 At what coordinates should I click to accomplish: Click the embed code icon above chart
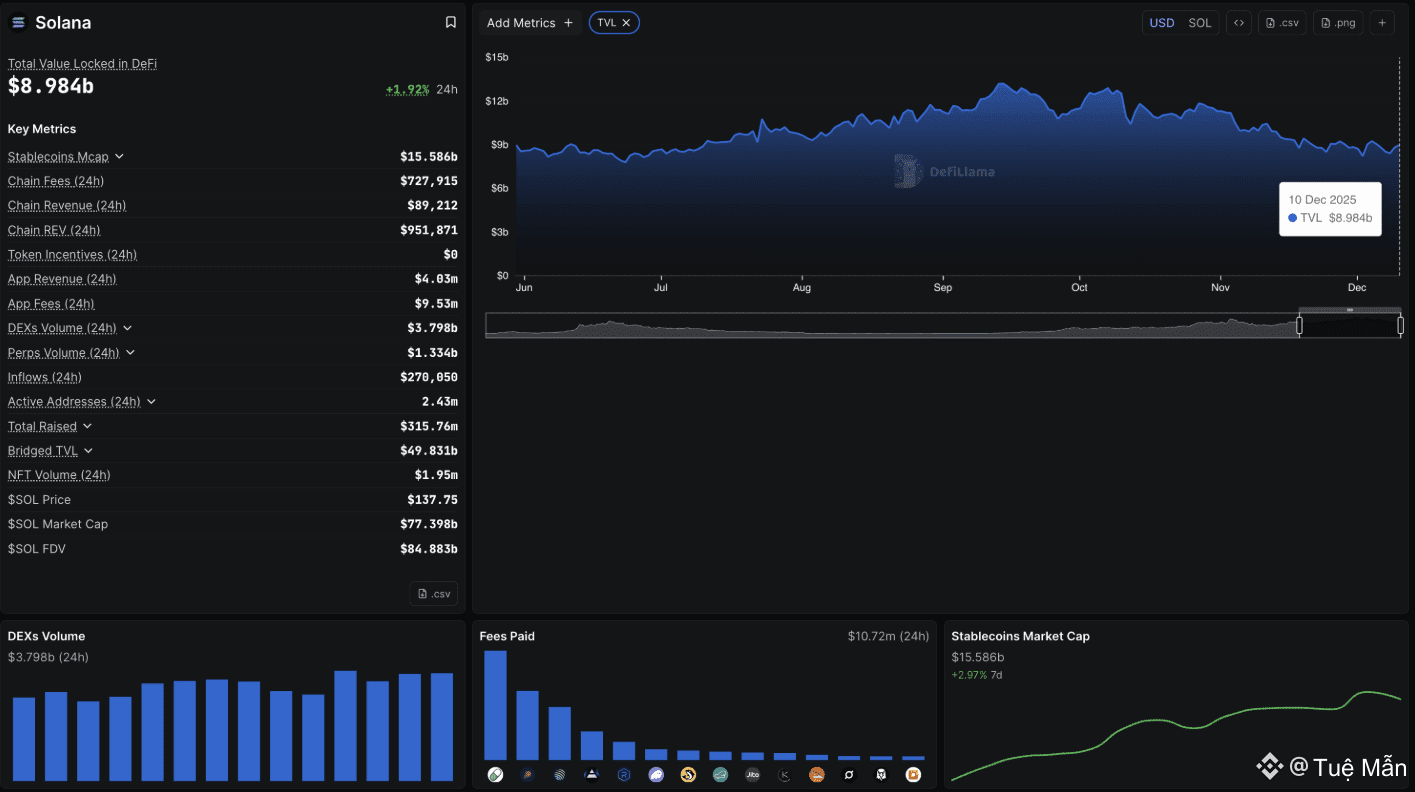[x=1238, y=23]
